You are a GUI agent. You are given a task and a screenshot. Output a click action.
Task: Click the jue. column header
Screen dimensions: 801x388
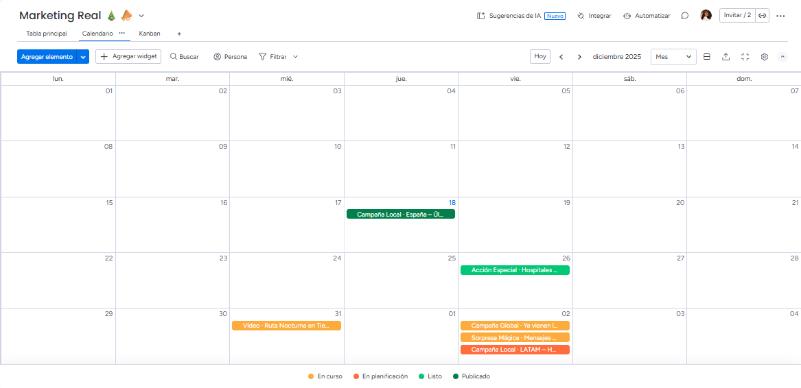pos(401,79)
